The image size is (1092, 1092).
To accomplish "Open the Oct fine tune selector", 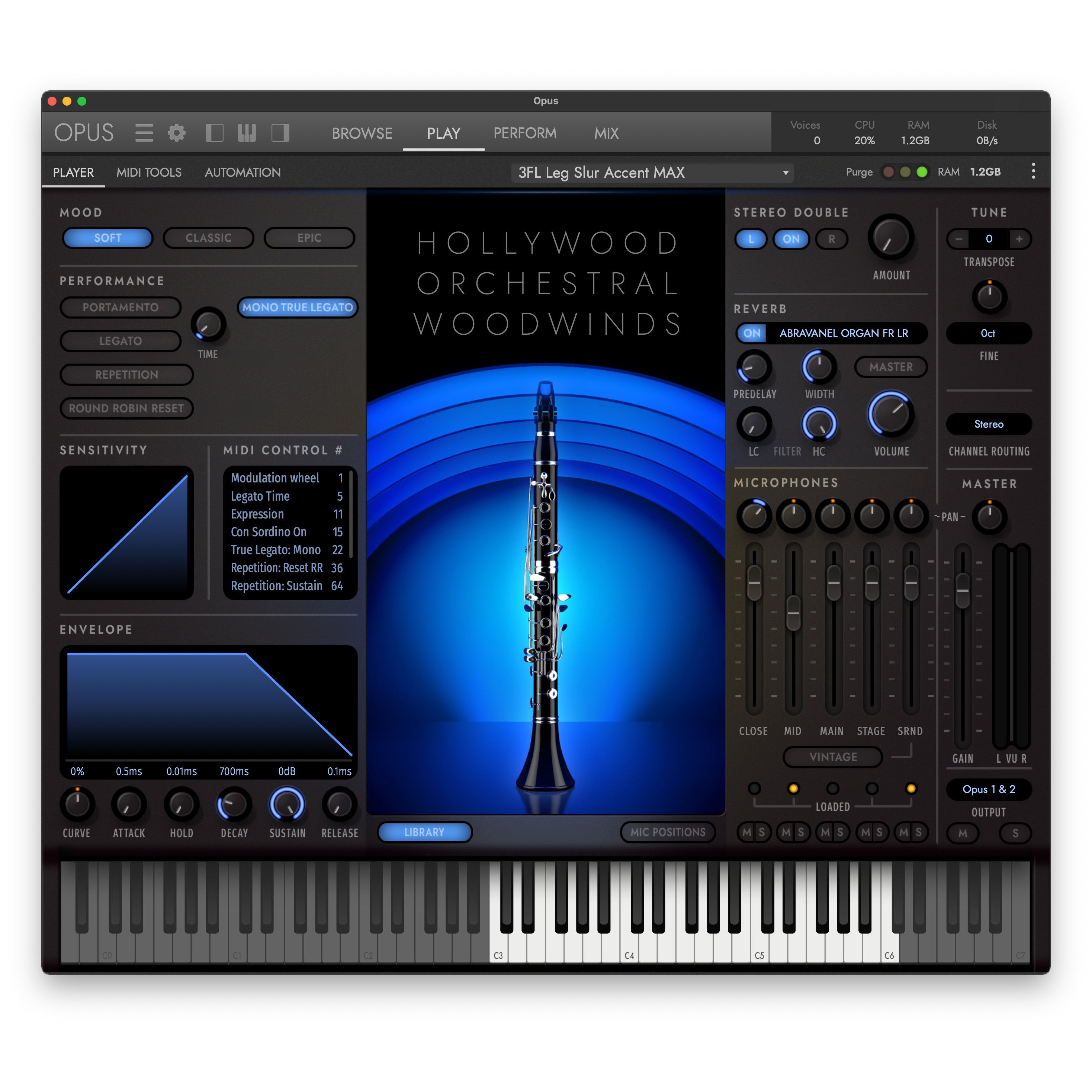I will pos(989,333).
